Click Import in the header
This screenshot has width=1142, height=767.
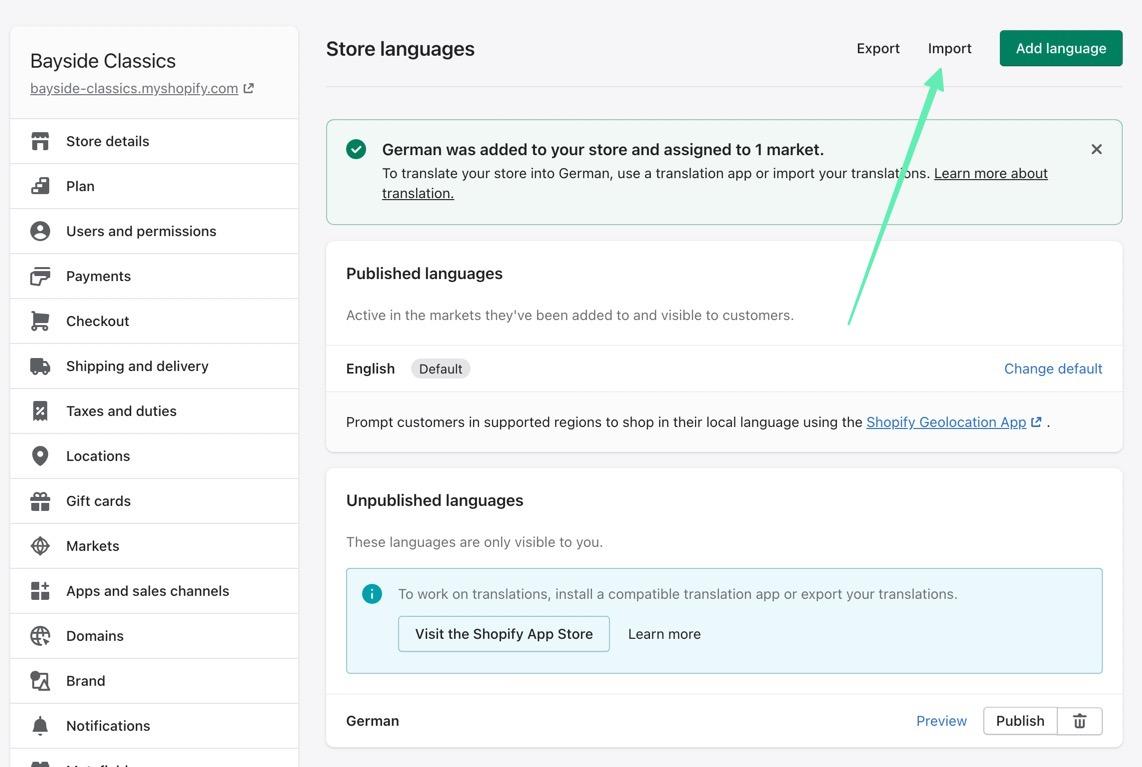(949, 48)
